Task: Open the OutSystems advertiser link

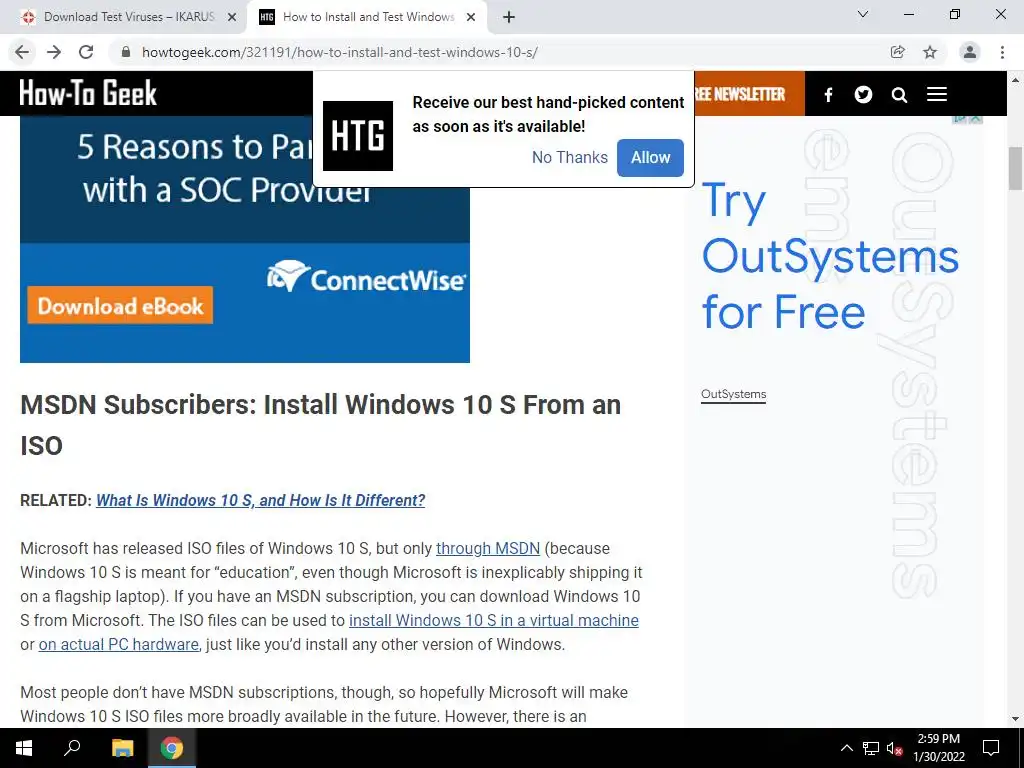Action: click(733, 394)
